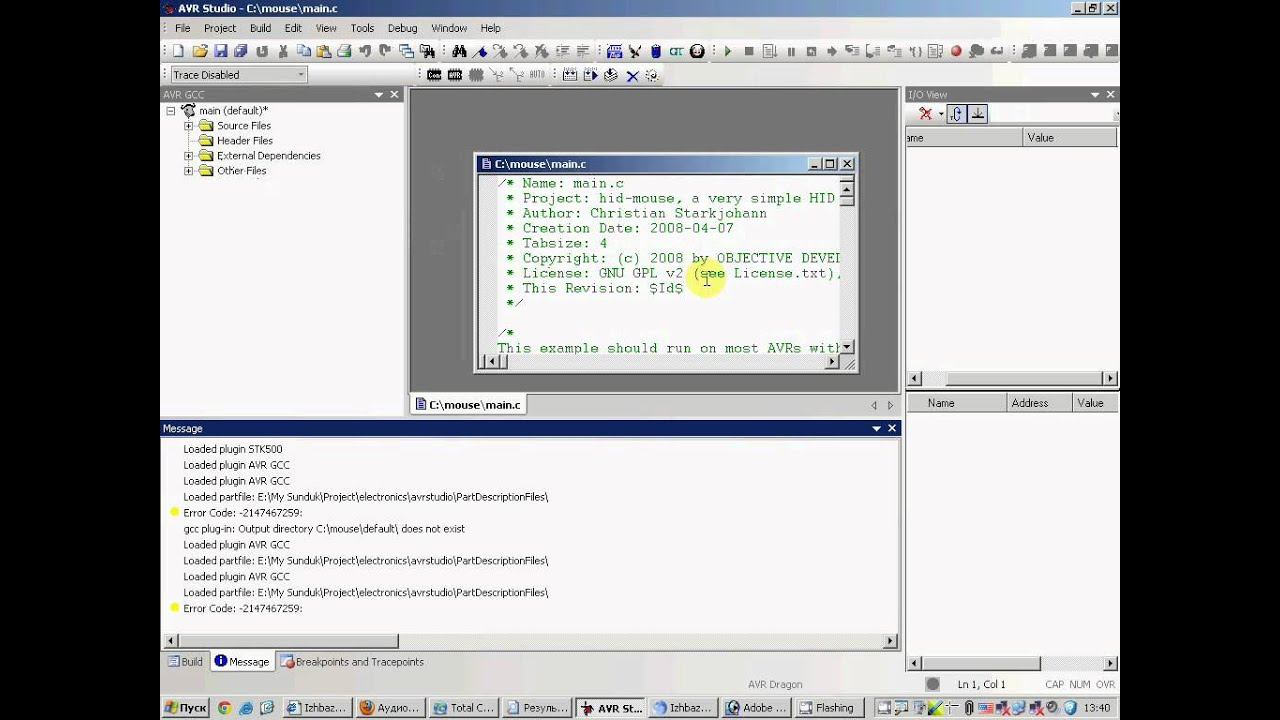Click the AVR programmer chip icon
Screen dimensions: 1280x720
tap(454, 75)
